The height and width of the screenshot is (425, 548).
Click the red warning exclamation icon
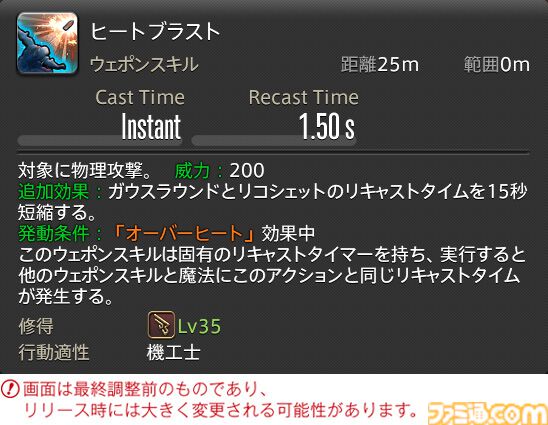(10, 389)
